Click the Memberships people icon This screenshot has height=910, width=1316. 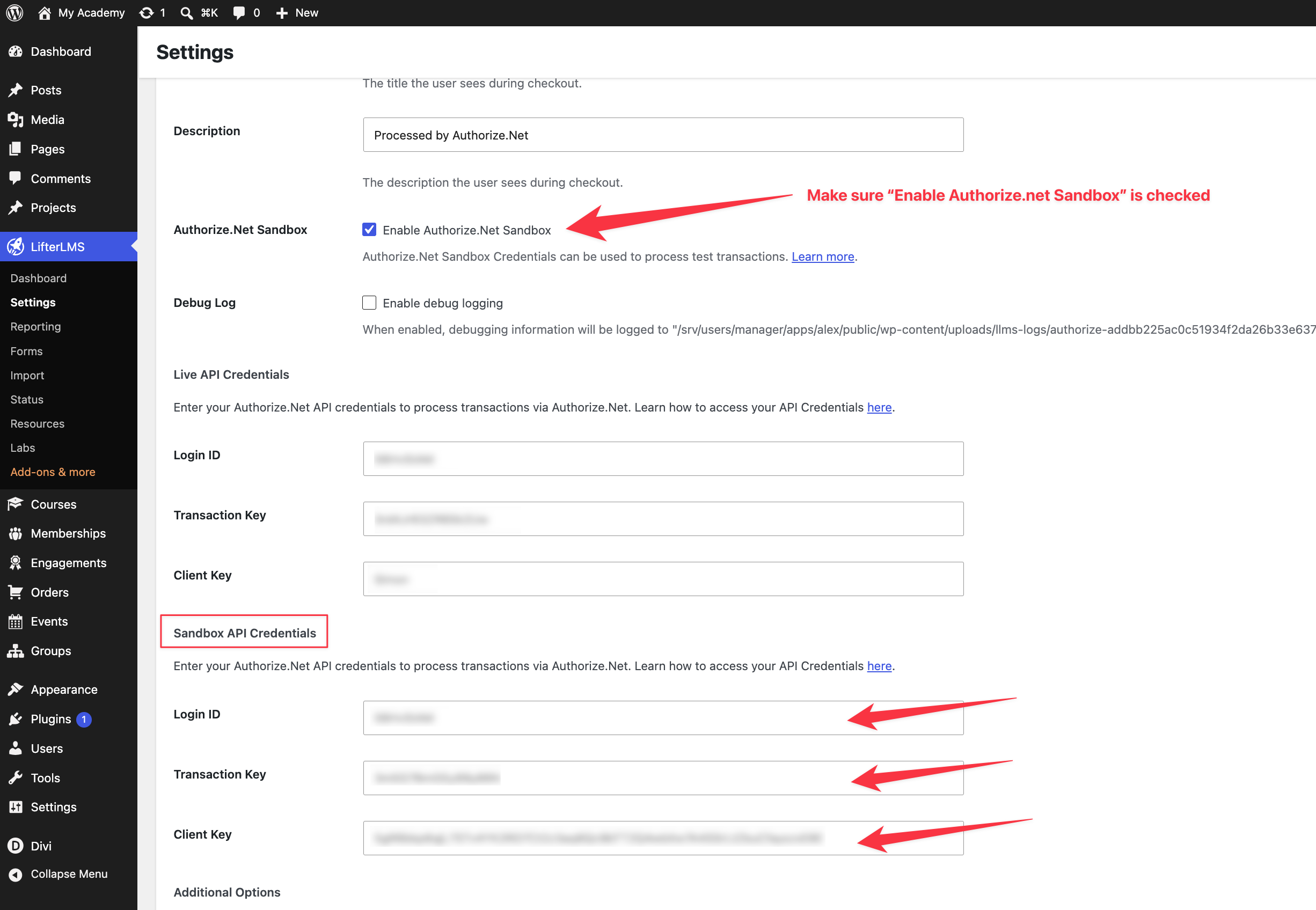pos(16,533)
